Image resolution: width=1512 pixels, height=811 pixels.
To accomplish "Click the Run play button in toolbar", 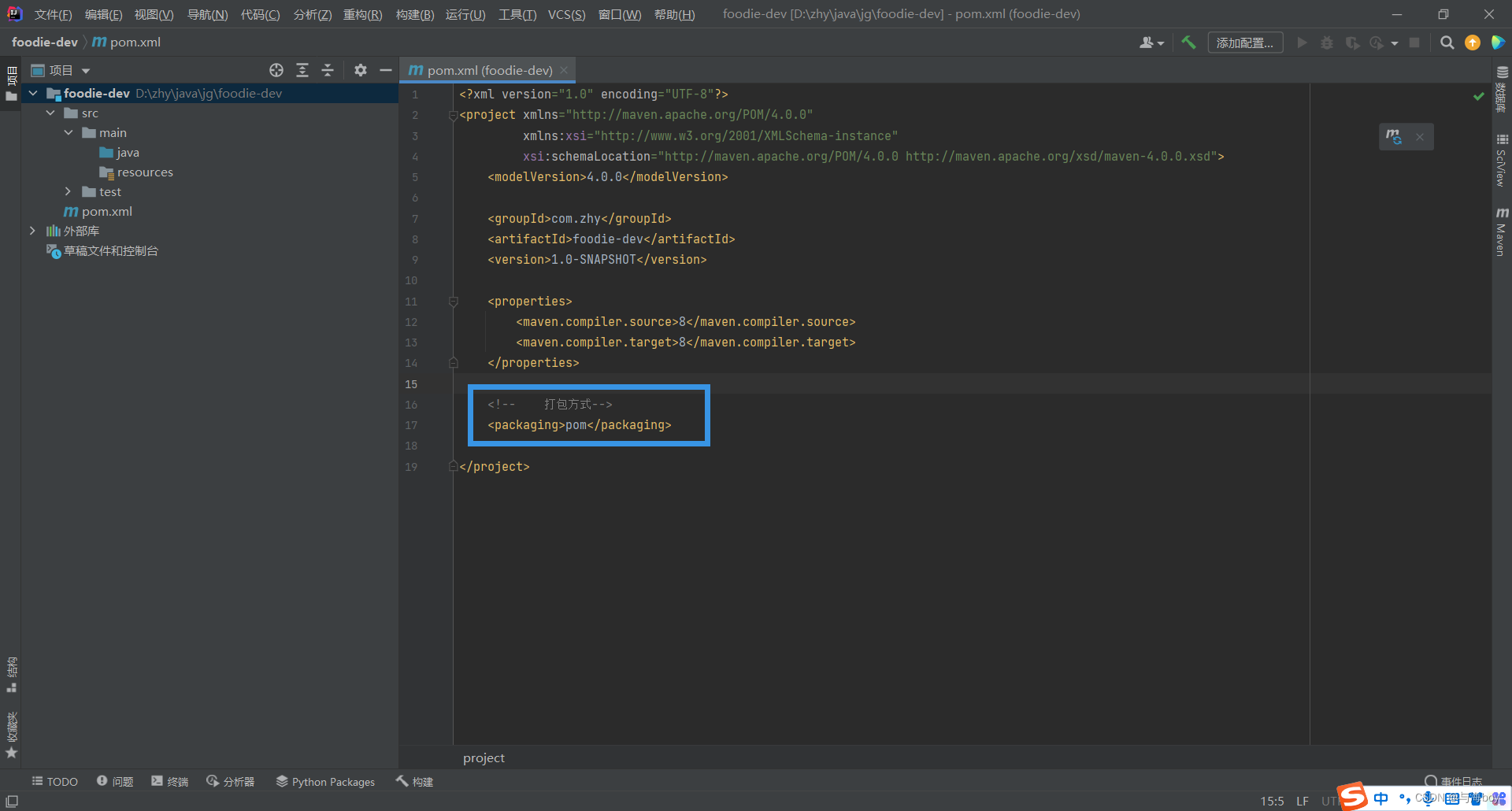I will [x=1302, y=43].
